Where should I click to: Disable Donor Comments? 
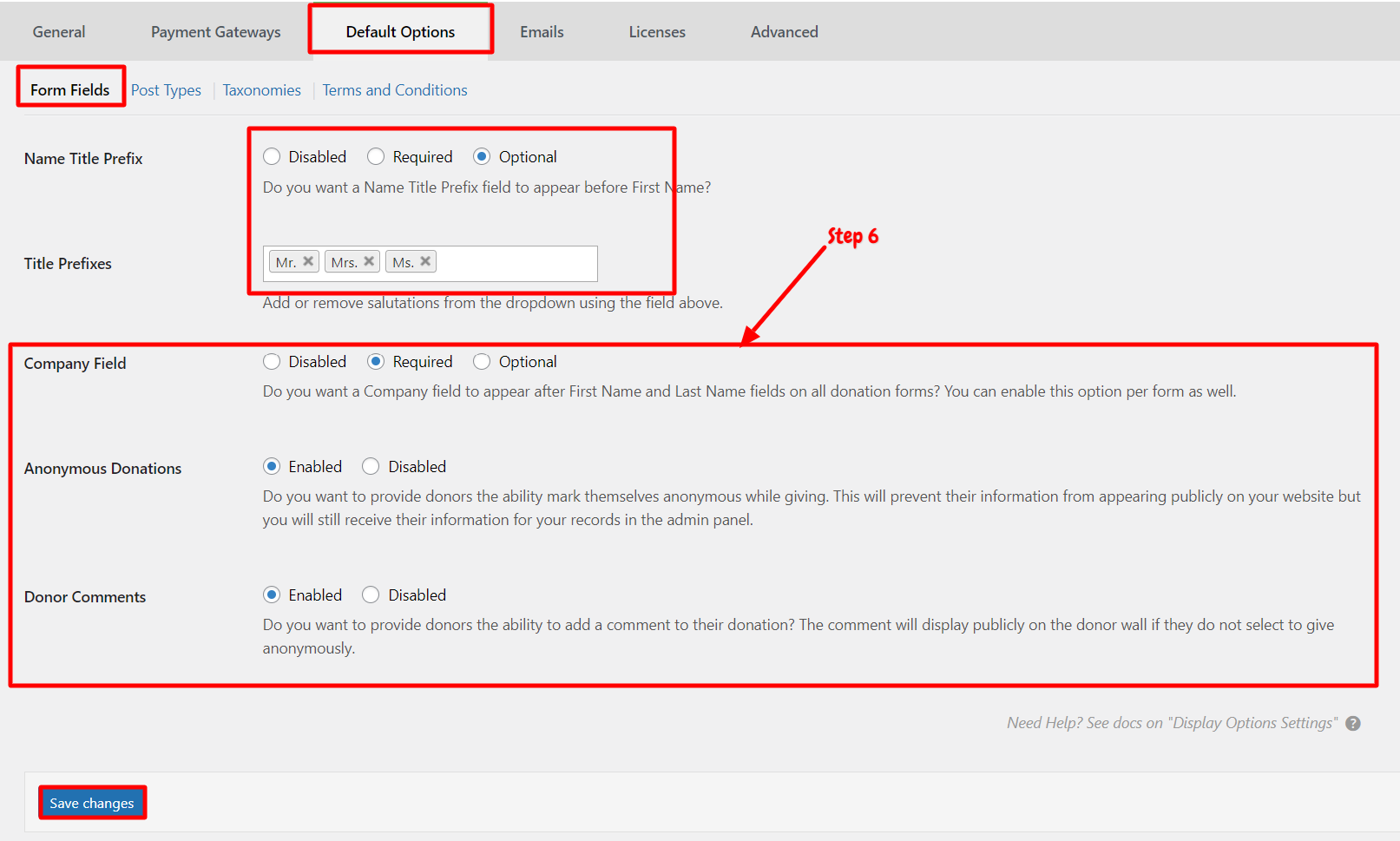point(371,595)
